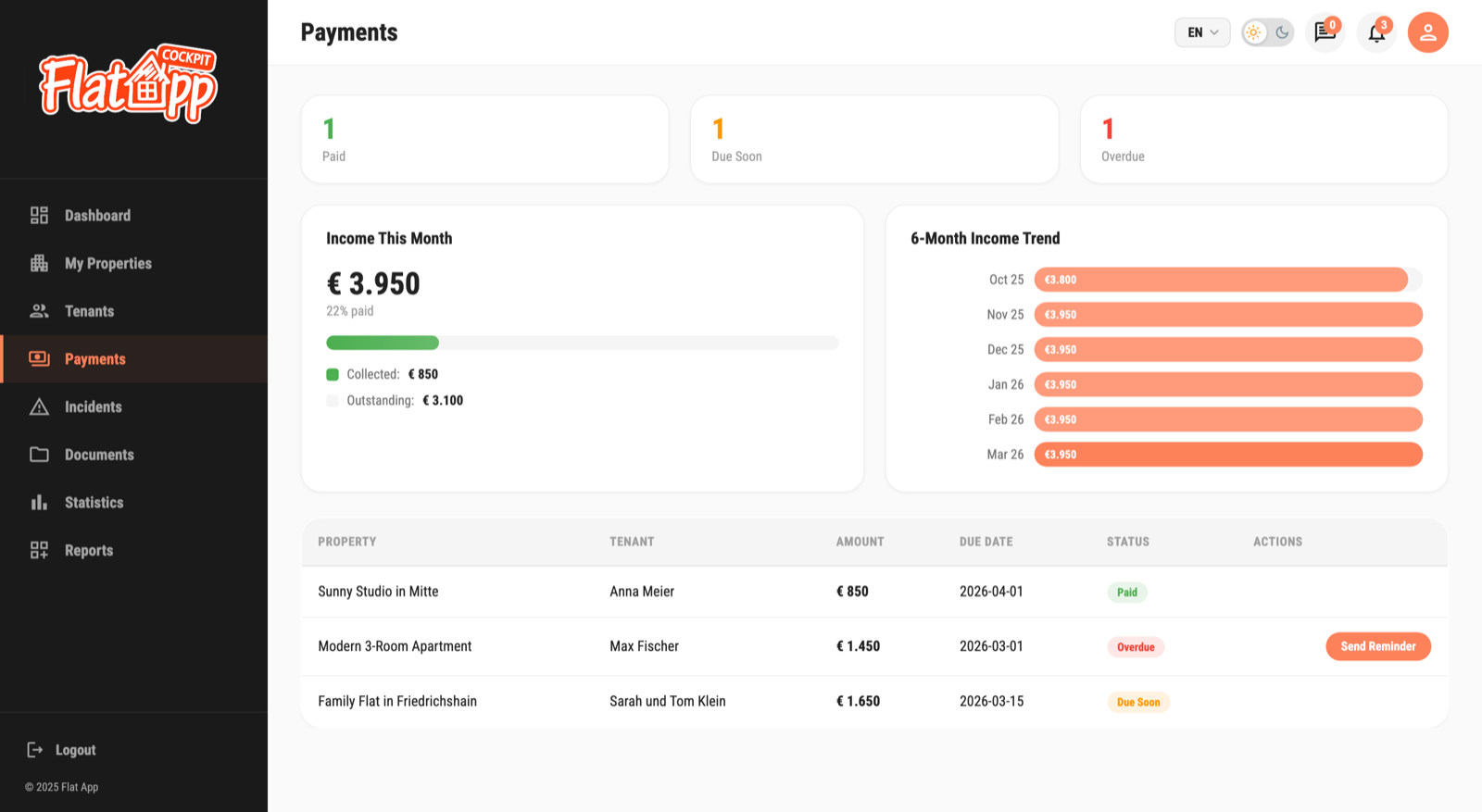
Task: Click the Oct 25 income trend bar
Action: click(x=1221, y=280)
